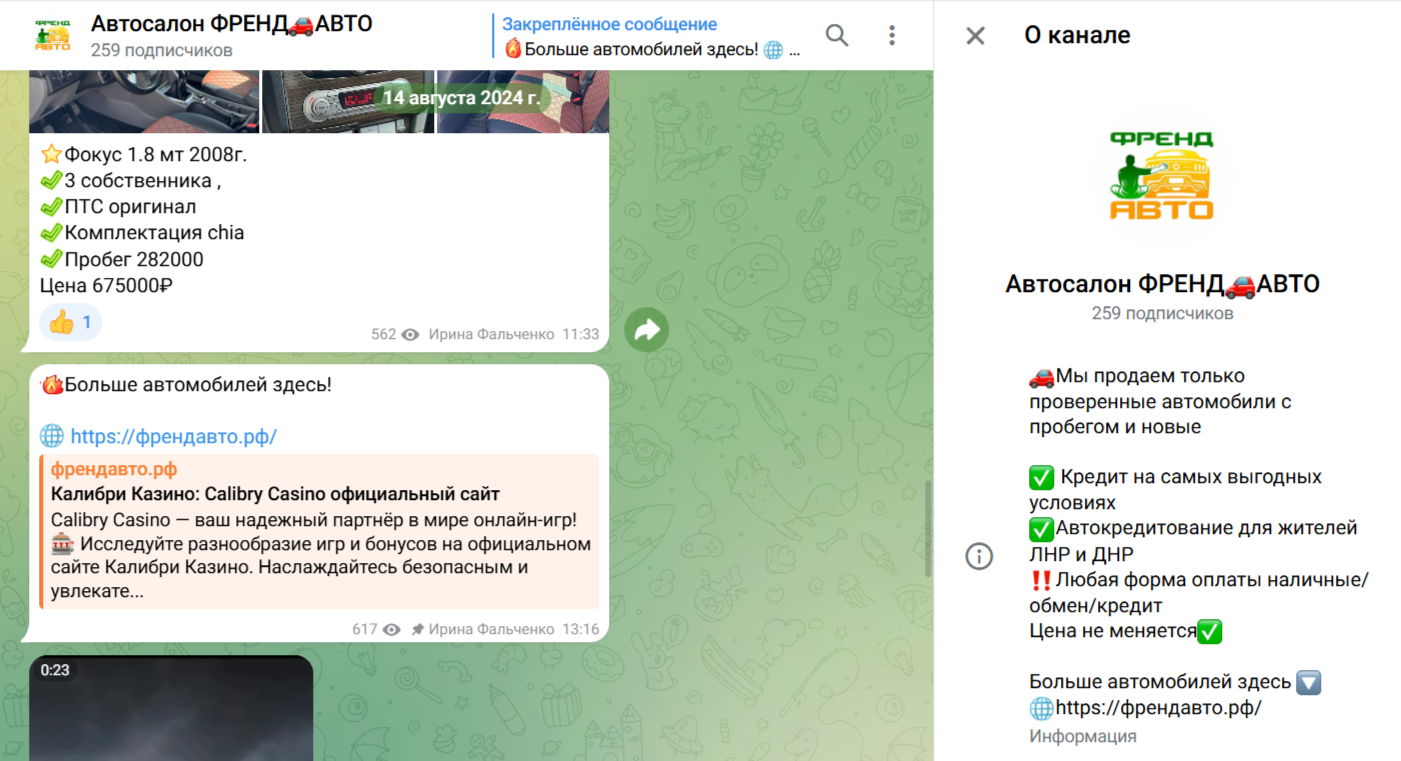
Task: Click the chat scrollbar handle
Action: pos(927,528)
